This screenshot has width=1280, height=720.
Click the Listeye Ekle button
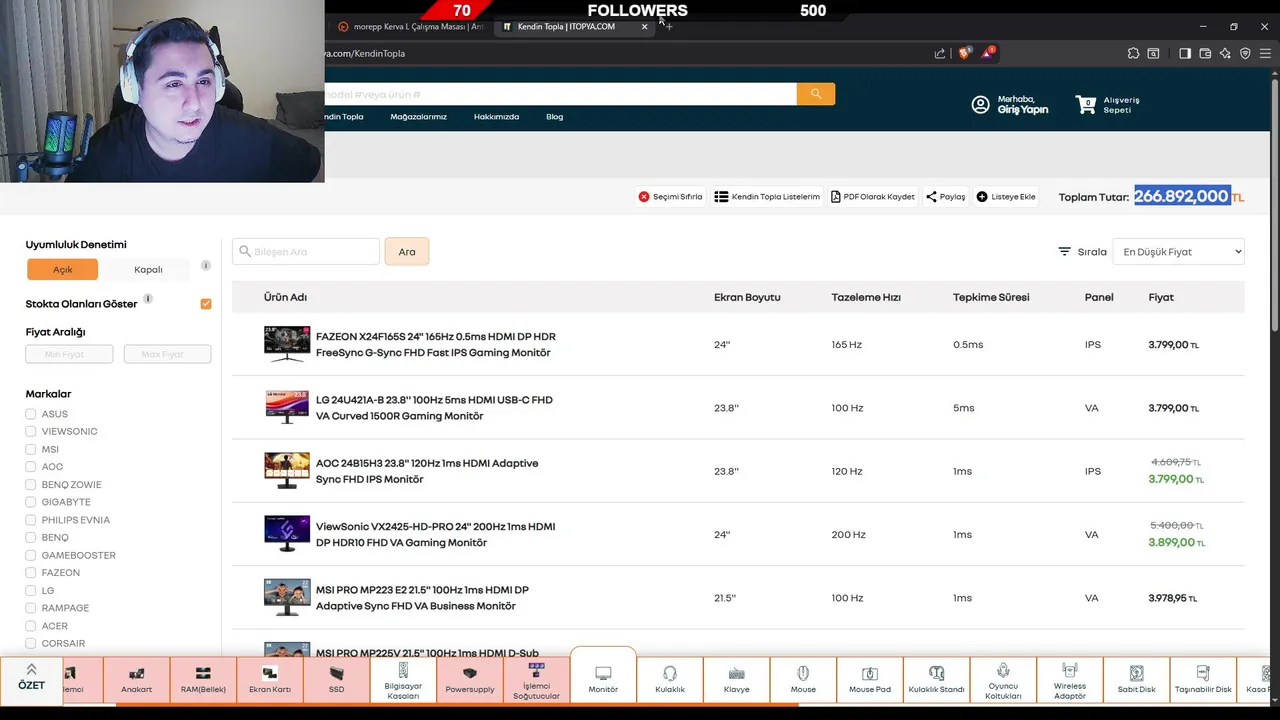coord(1006,197)
